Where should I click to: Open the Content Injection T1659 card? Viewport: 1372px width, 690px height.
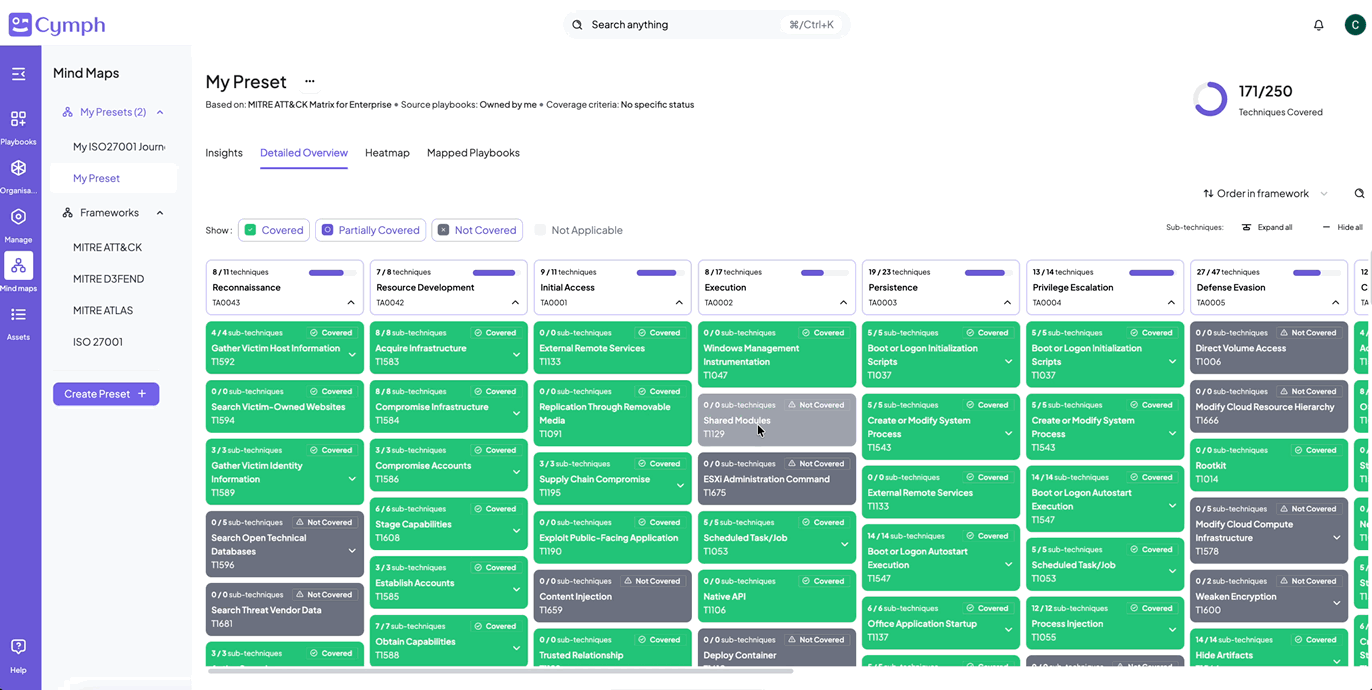point(613,596)
